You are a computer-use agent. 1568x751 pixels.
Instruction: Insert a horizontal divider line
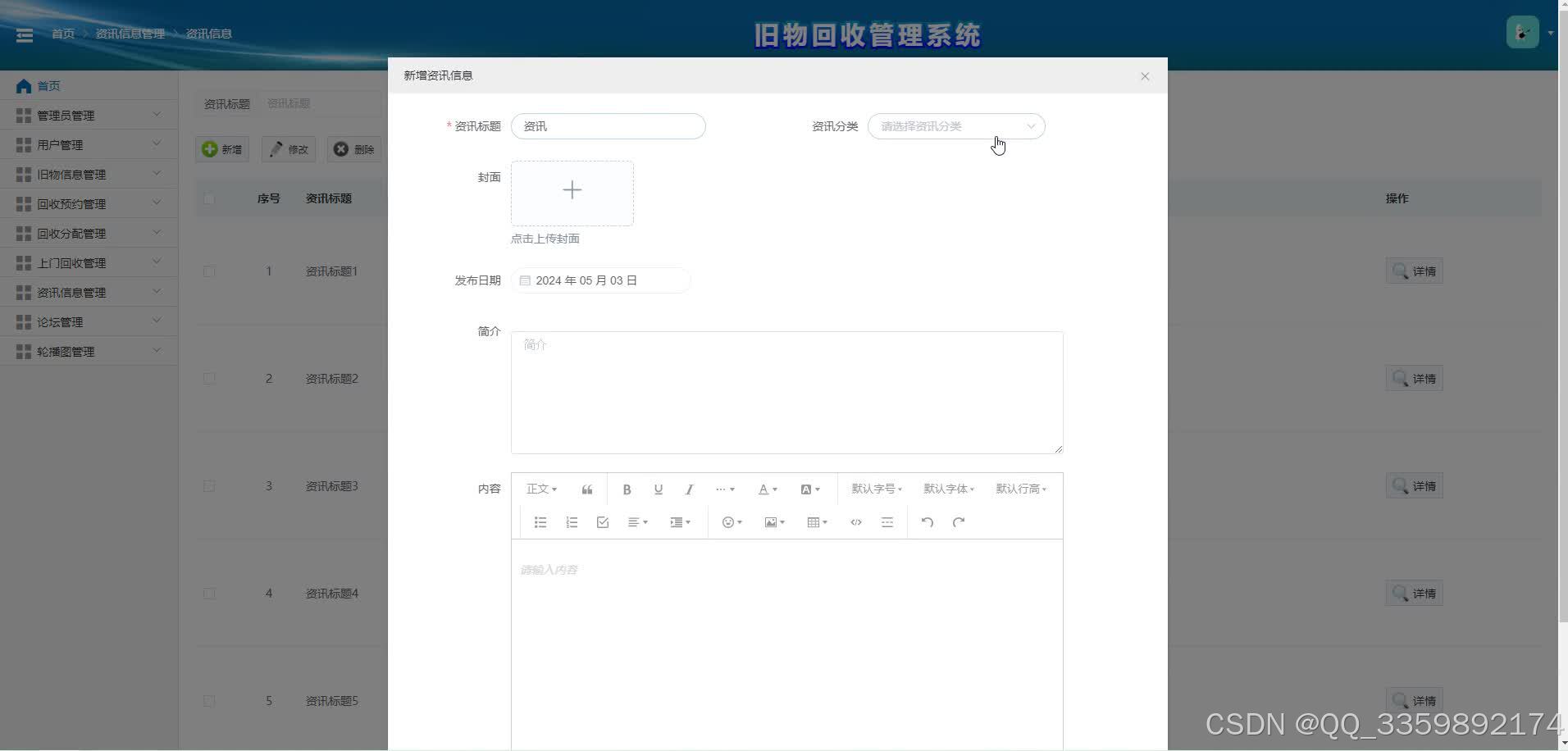(x=887, y=522)
